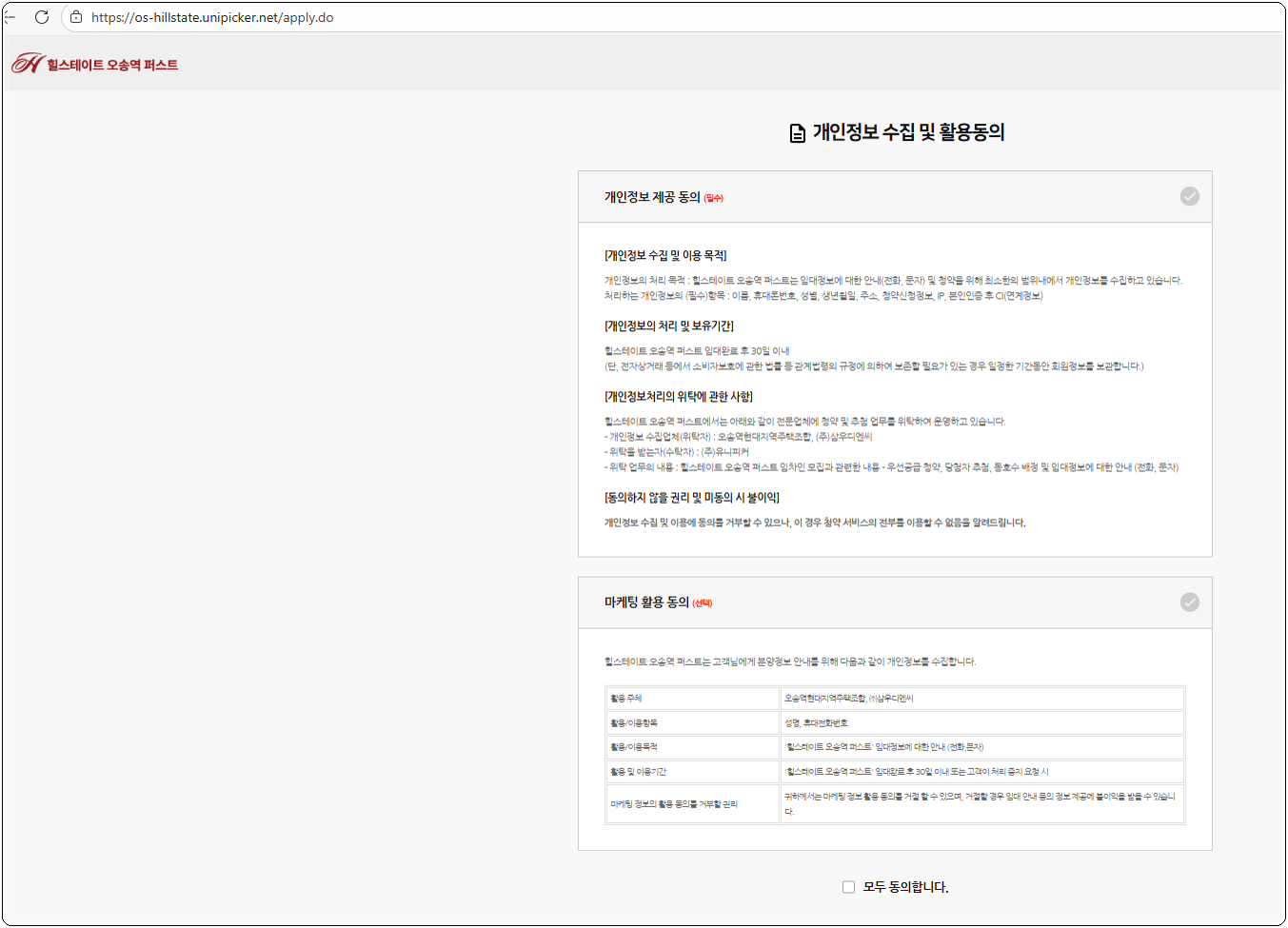
Task: Click the 활용/이용항목 table cell
Action: coord(692,723)
